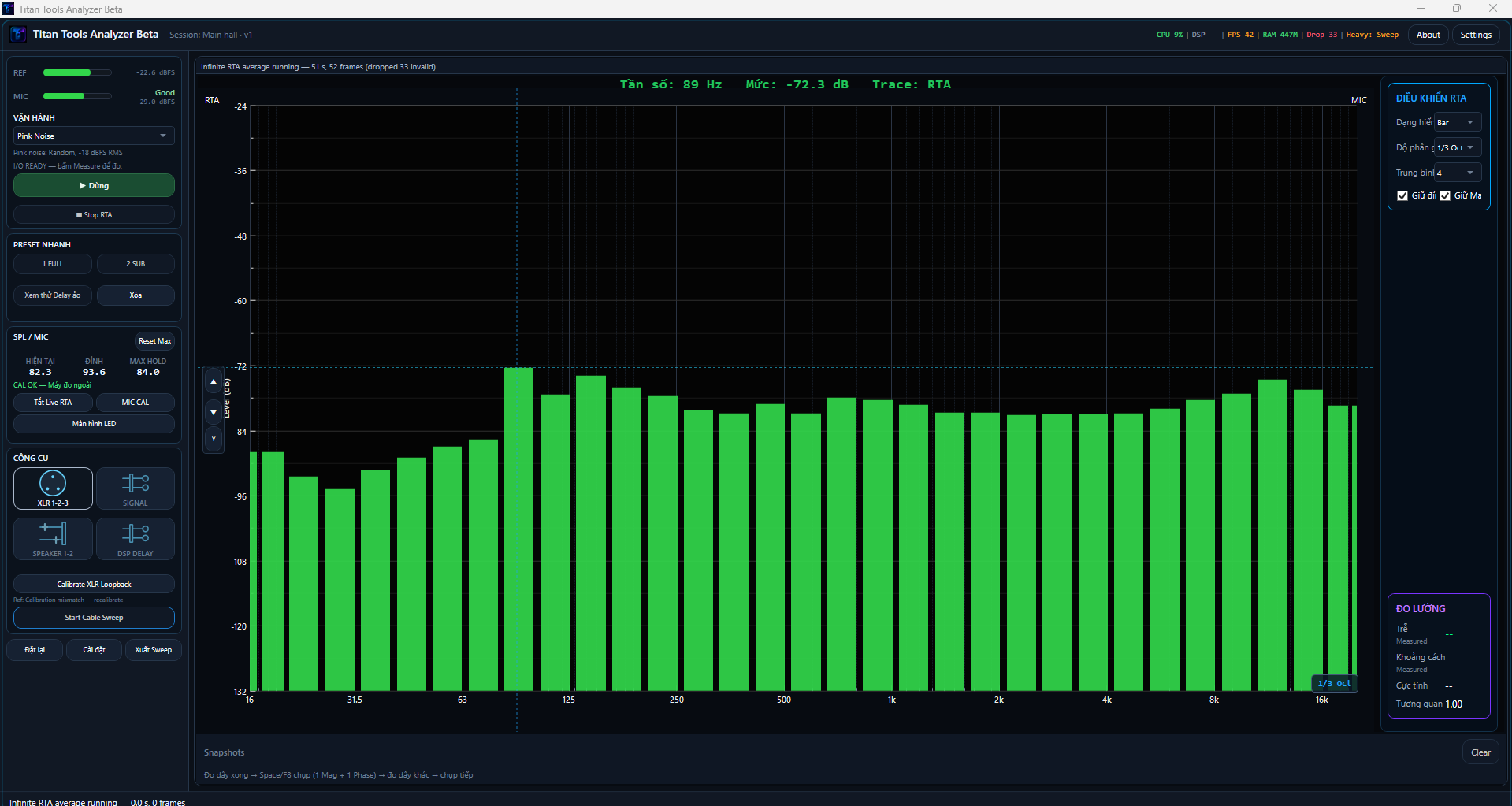
Task: Open the SIGNAL tool icon
Action: (136, 488)
